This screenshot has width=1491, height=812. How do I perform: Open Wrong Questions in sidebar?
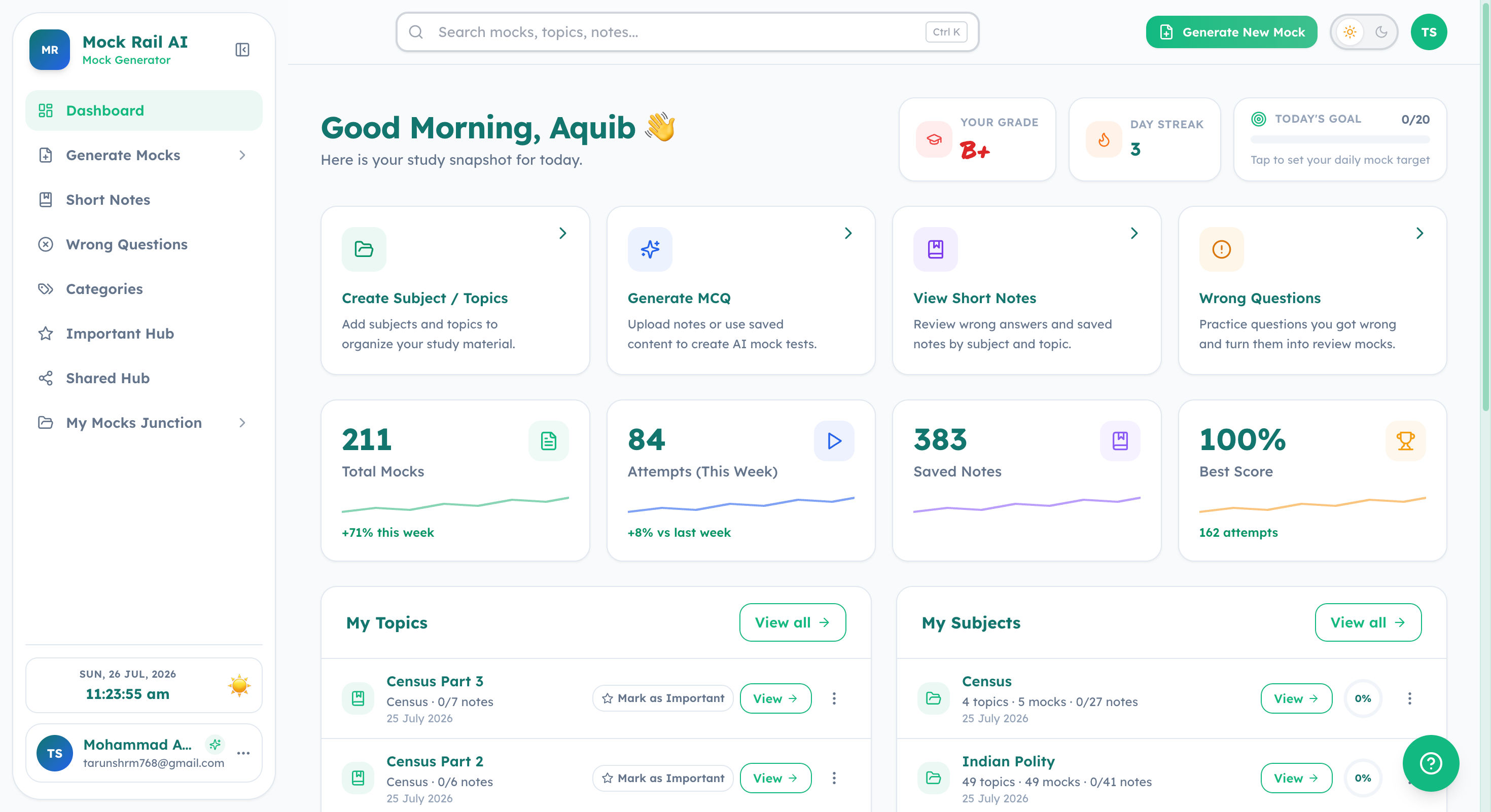[144, 244]
